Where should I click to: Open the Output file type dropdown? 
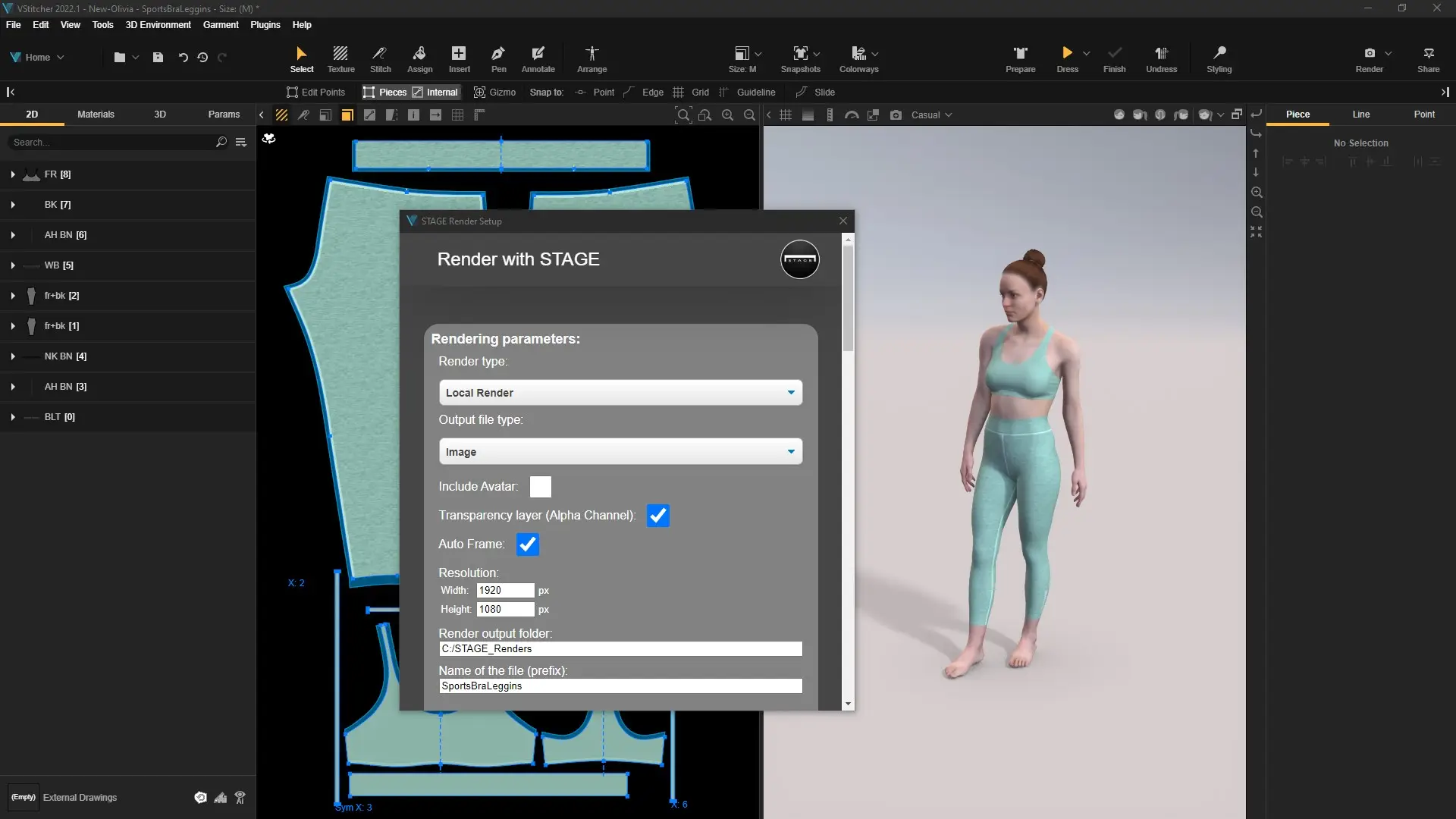pyautogui.click(x=620, y=452)
